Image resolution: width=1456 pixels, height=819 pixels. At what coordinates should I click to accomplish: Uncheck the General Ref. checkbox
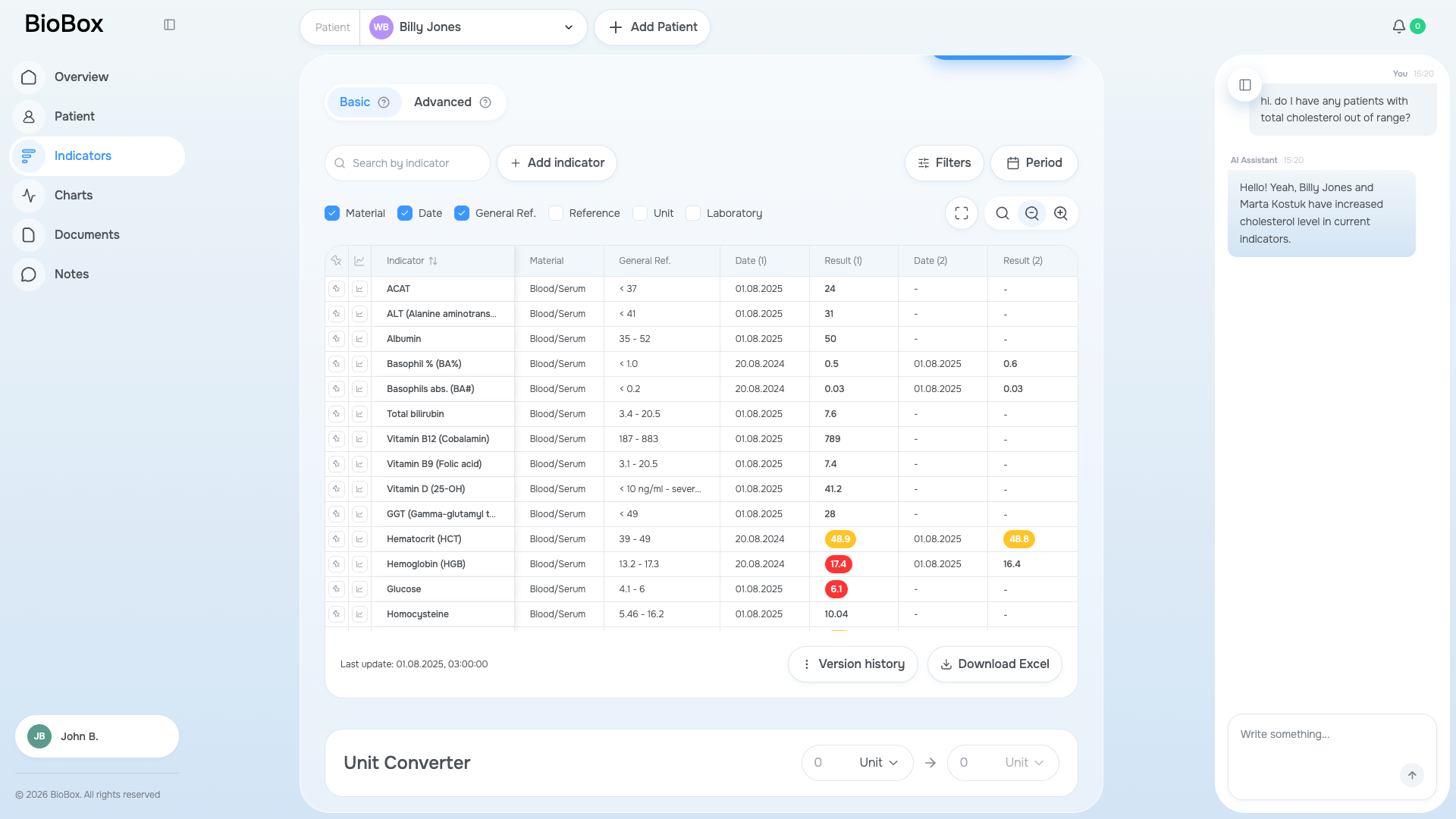click(462, 213)
